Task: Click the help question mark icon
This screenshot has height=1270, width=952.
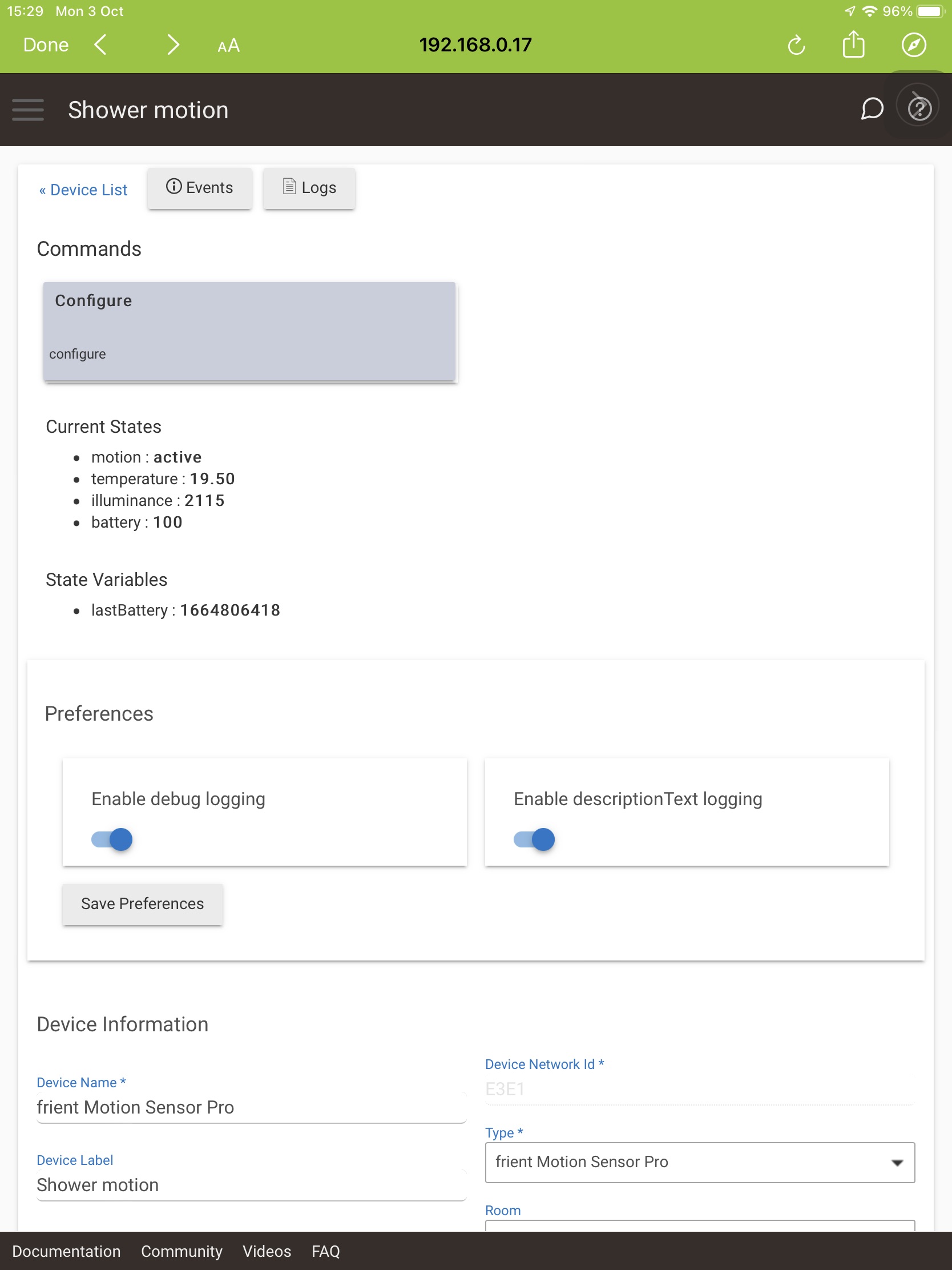Action: [919, 108]
